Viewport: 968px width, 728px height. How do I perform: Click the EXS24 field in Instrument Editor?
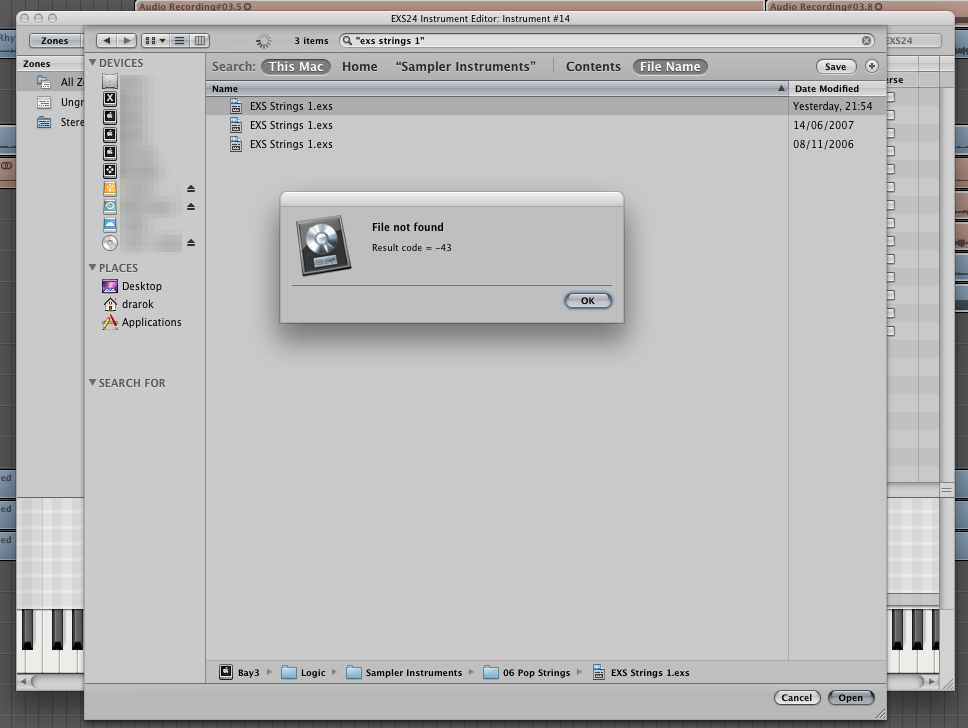(x=913, y=41)
